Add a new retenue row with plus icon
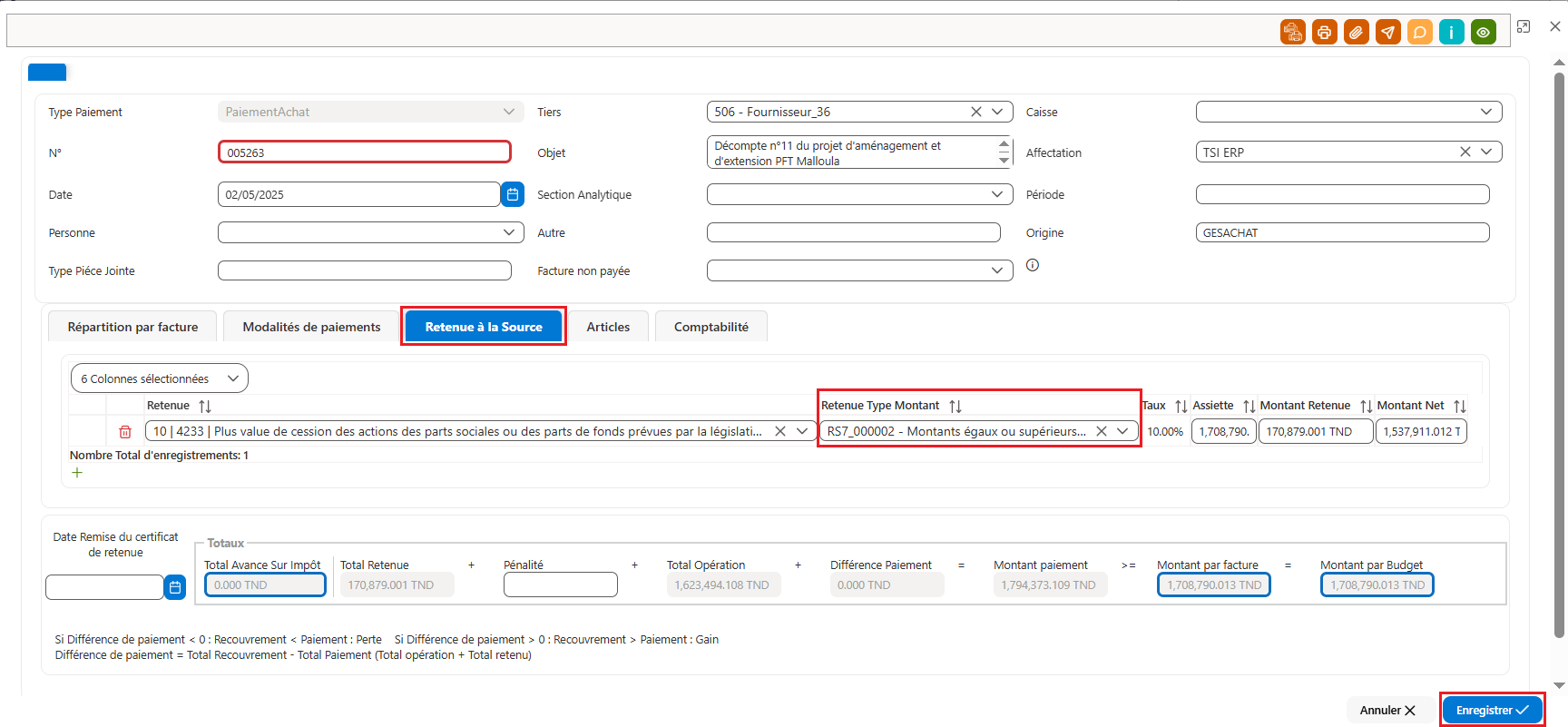This screenshot has width=1568, height=727. (x=77, y=473)
